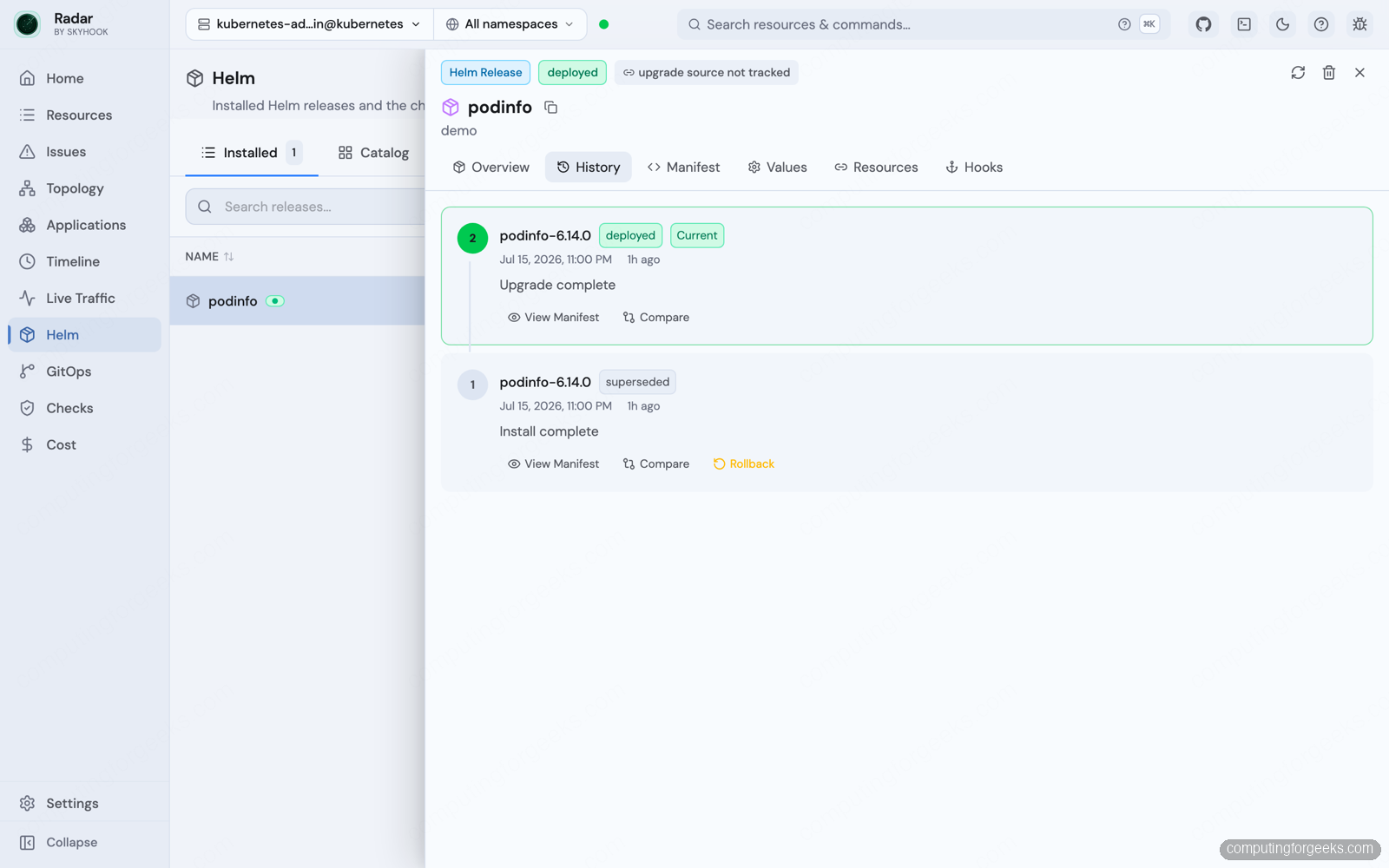Viewport: 1389px width, 868px height.
Task: Click the revision 1 marker
Action: [472, 385]
